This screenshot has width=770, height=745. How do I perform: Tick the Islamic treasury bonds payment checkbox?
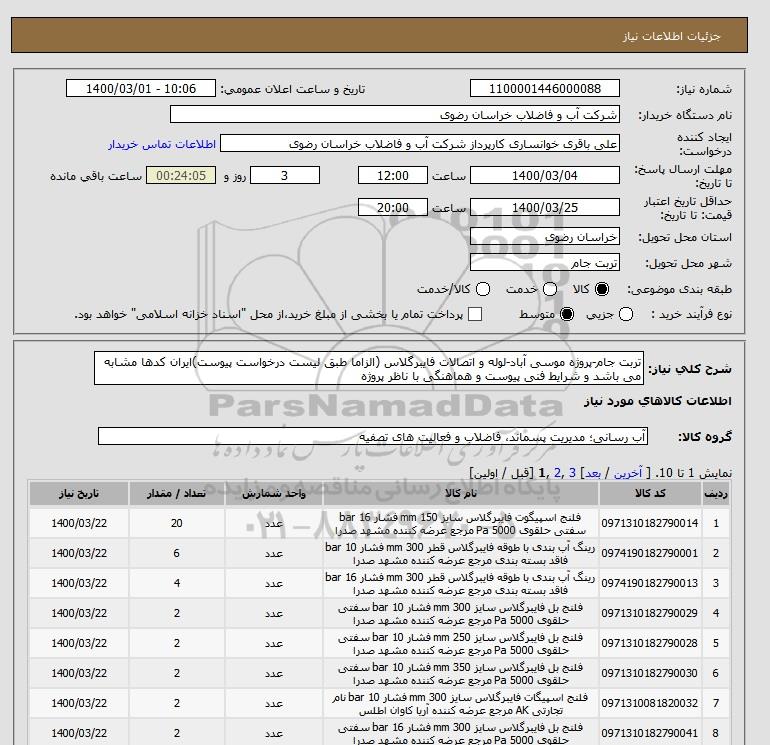pyautogui.click(x=475, y=314)
